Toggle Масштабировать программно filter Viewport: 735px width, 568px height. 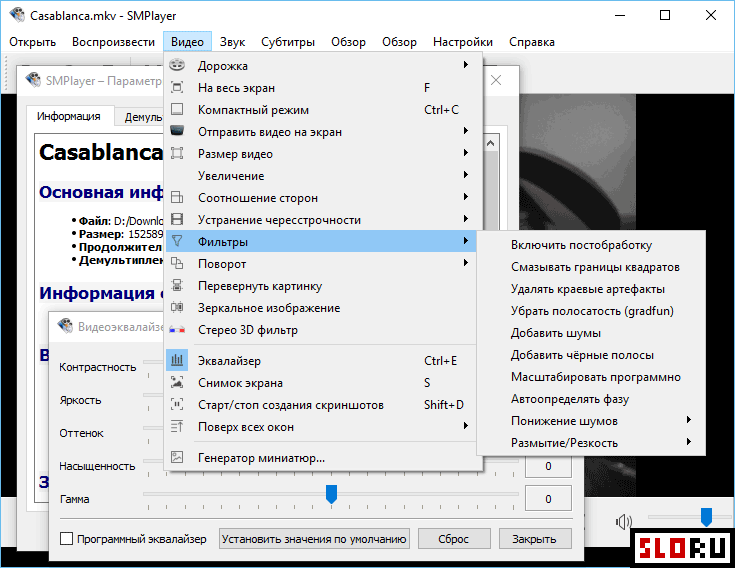pos(591,377)
